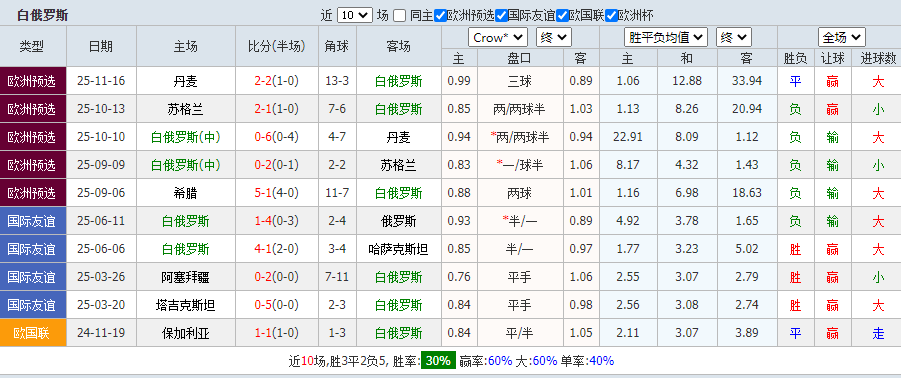Click date 25-03-26
This screenshot has height=378, width=901.
click(101, 277)
